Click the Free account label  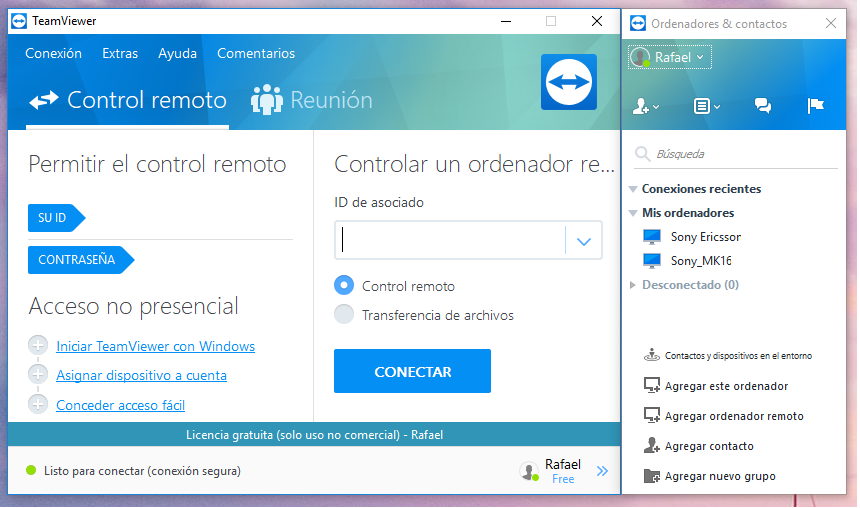click(563, 479)
